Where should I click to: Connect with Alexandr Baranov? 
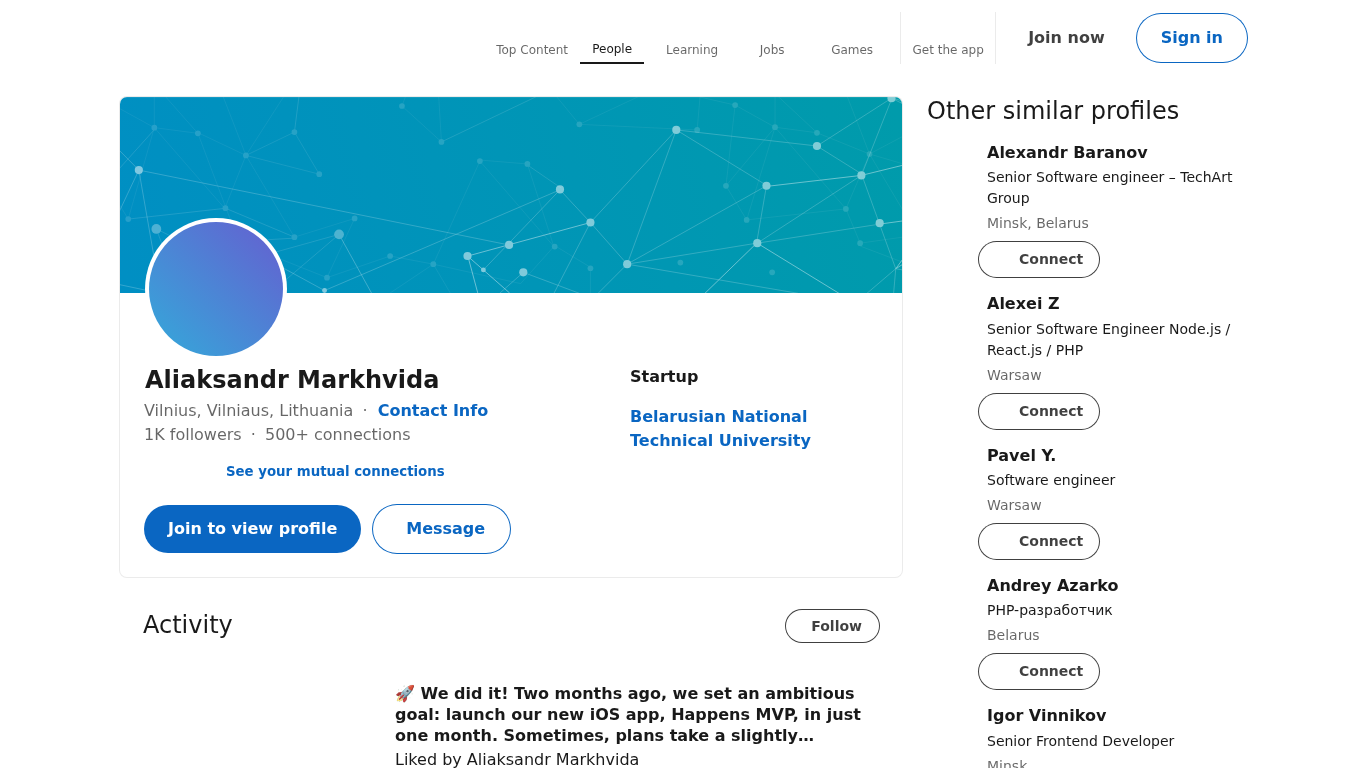pyautogui.click(x=1039, y=259)
